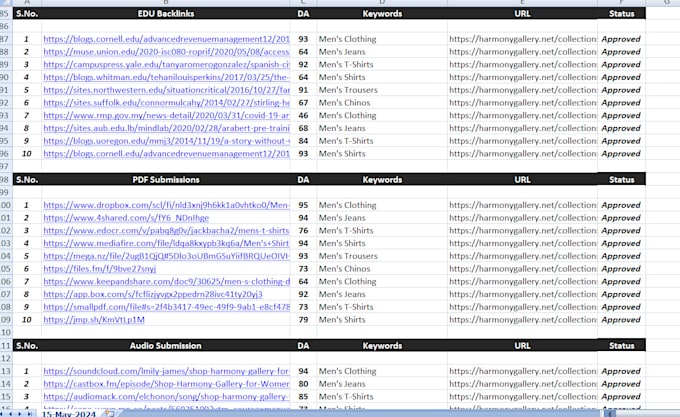Screen dimensions: 680x417
Task: Select the DA value 95 cell
Action: tap(303, 205)
